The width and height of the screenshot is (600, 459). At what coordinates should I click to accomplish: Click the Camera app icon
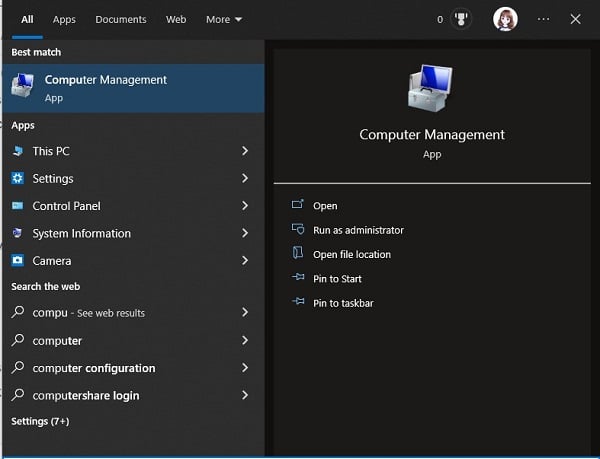(17, 261)
